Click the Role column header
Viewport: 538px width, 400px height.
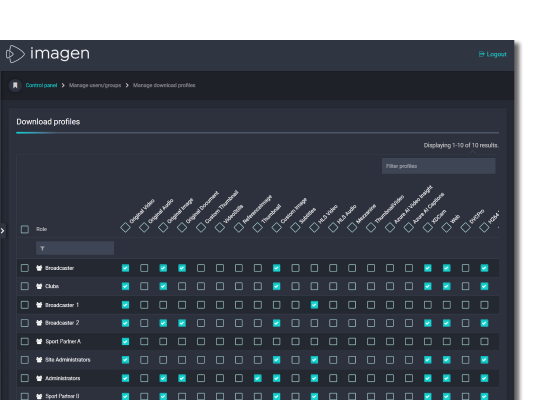tap(42, 229)
